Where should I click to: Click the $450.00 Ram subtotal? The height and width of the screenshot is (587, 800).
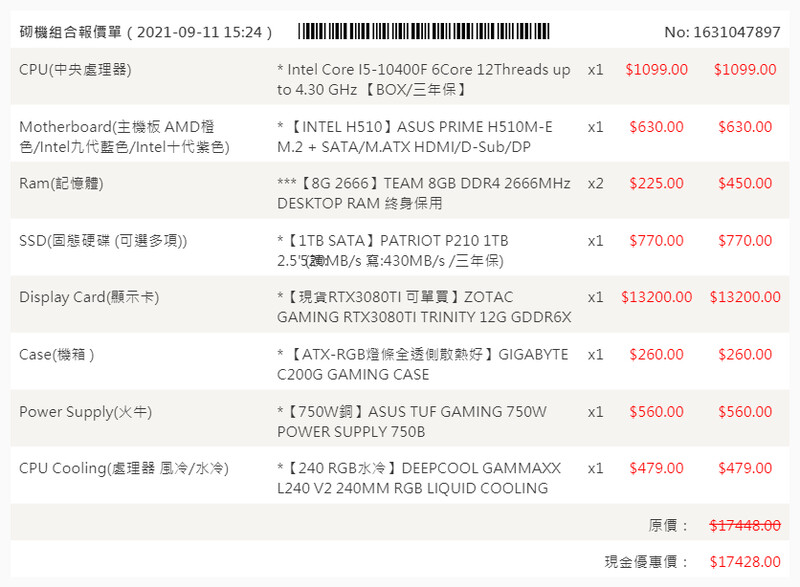(x=745, y=184)
